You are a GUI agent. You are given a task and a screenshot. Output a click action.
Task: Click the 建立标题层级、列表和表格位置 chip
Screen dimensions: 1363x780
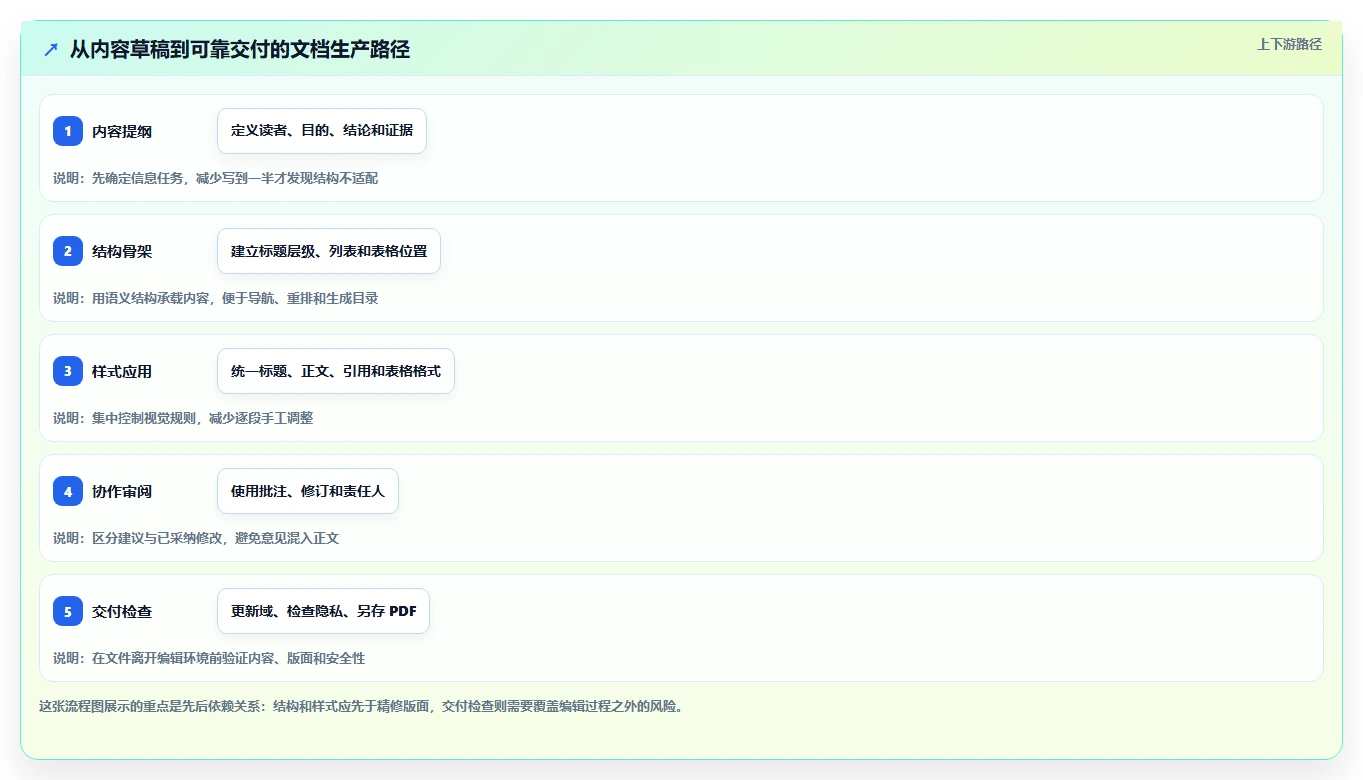click(x=329, y=251)
